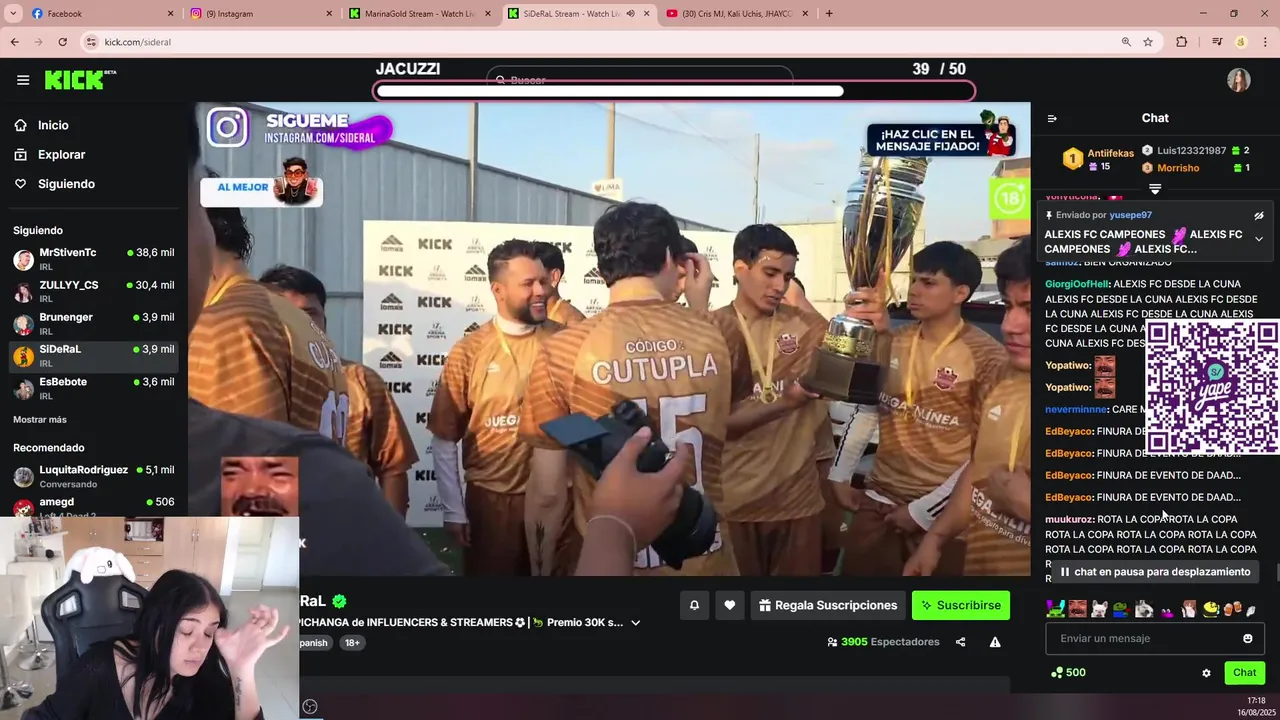Insert the beer mugs cheers emote
Viewport: 1280px width, 720px height.
[x=1233, y=609]
